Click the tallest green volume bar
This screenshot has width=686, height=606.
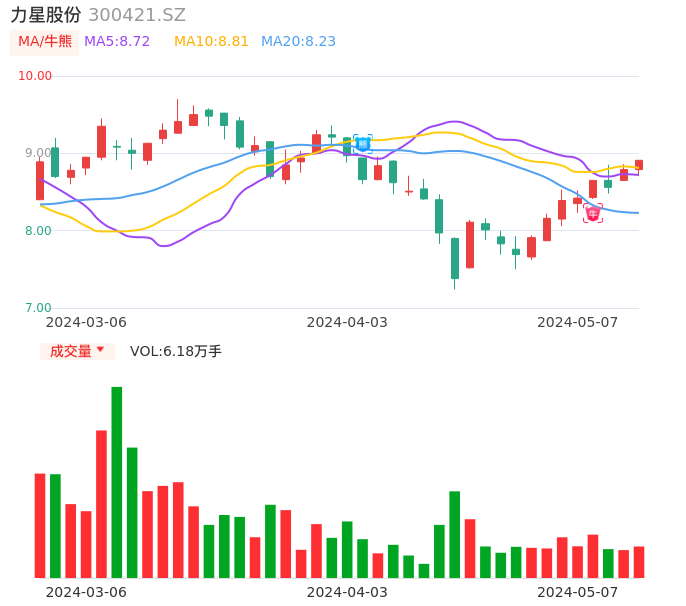coord(117,481)
